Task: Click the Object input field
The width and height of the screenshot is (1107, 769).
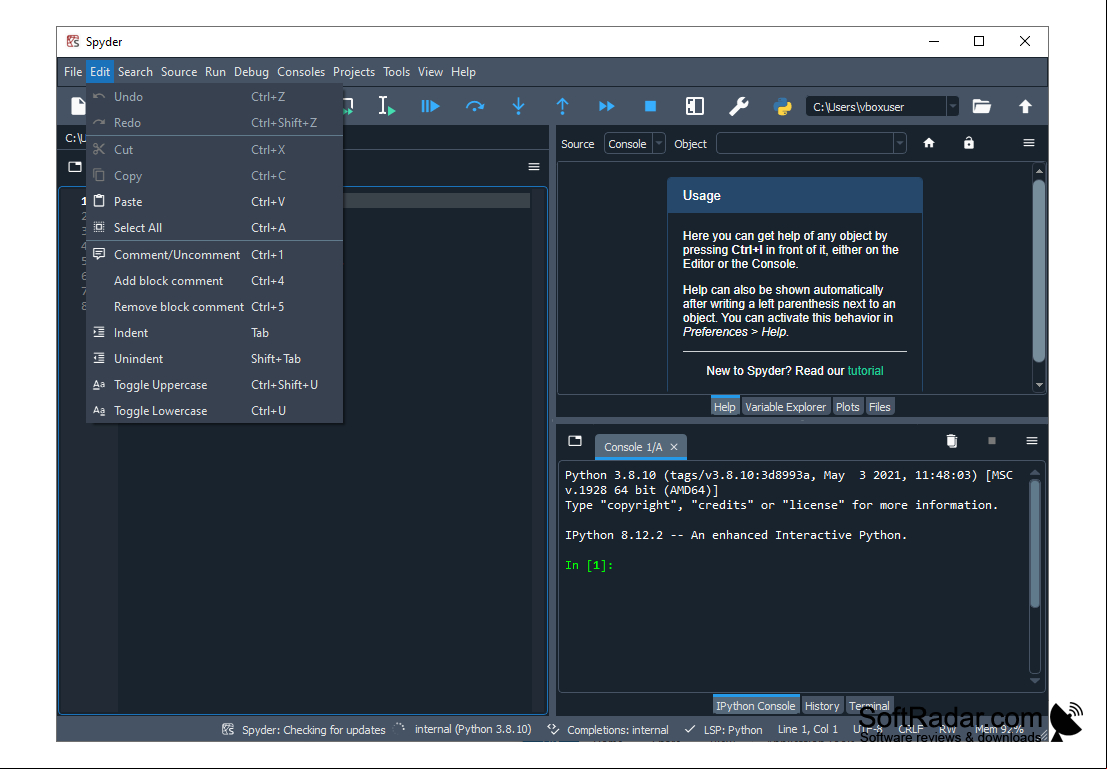Action: click(x=805, y=143)
